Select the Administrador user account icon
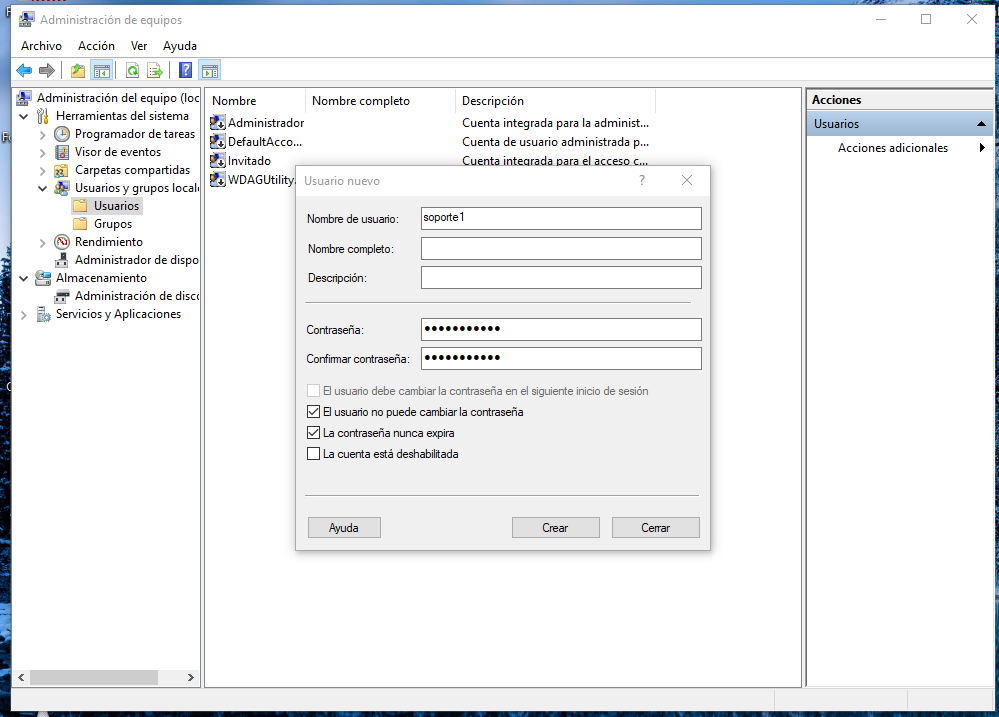Viewport: 999px width, 717px height. 218,123
